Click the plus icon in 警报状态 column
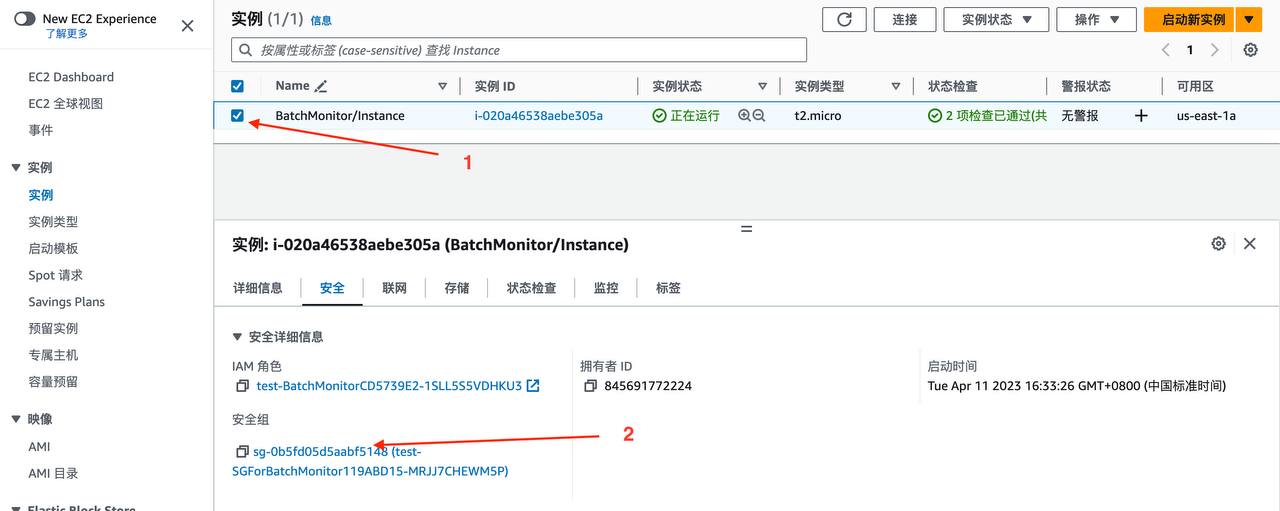 tap(1141, 116)
